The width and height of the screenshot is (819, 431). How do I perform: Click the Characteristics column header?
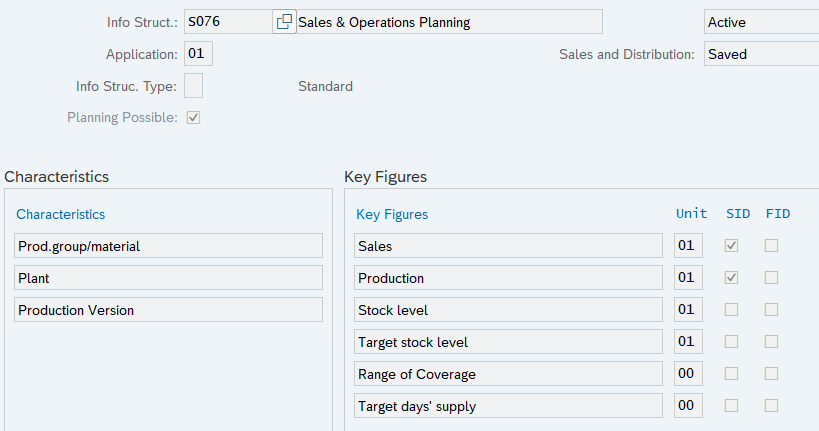(61, 214)
